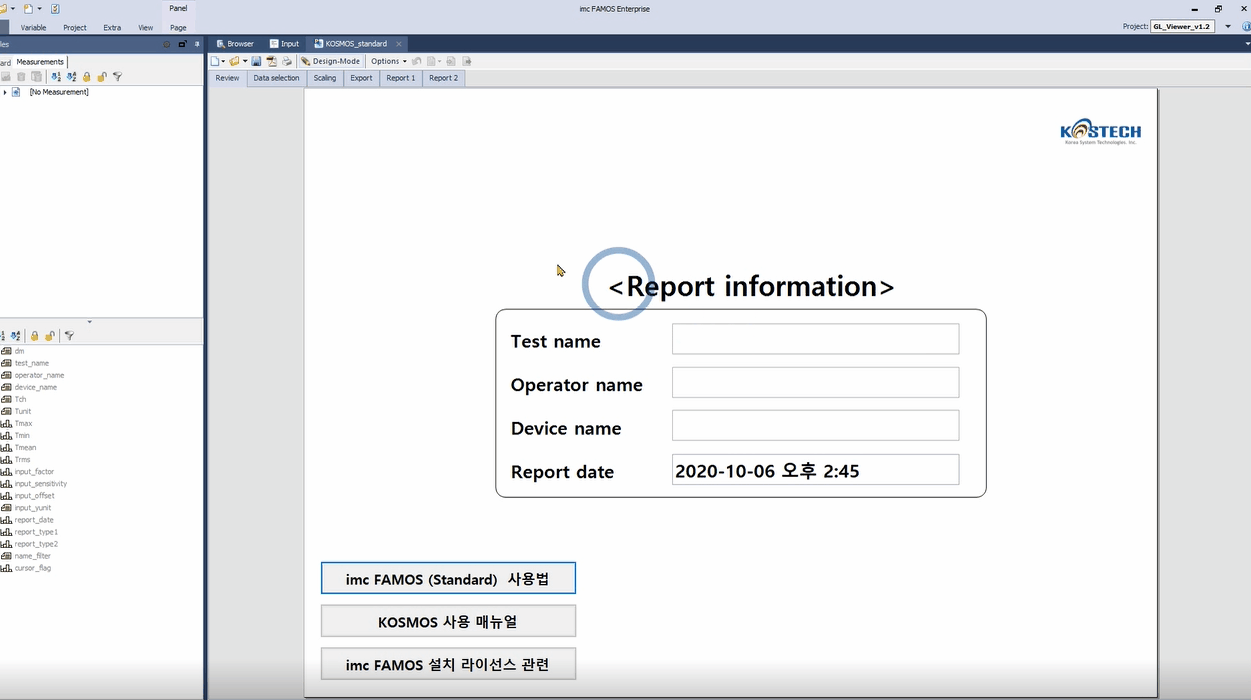
Task: Select the input_sensitivity variable in the list
Action: point(41,484)
